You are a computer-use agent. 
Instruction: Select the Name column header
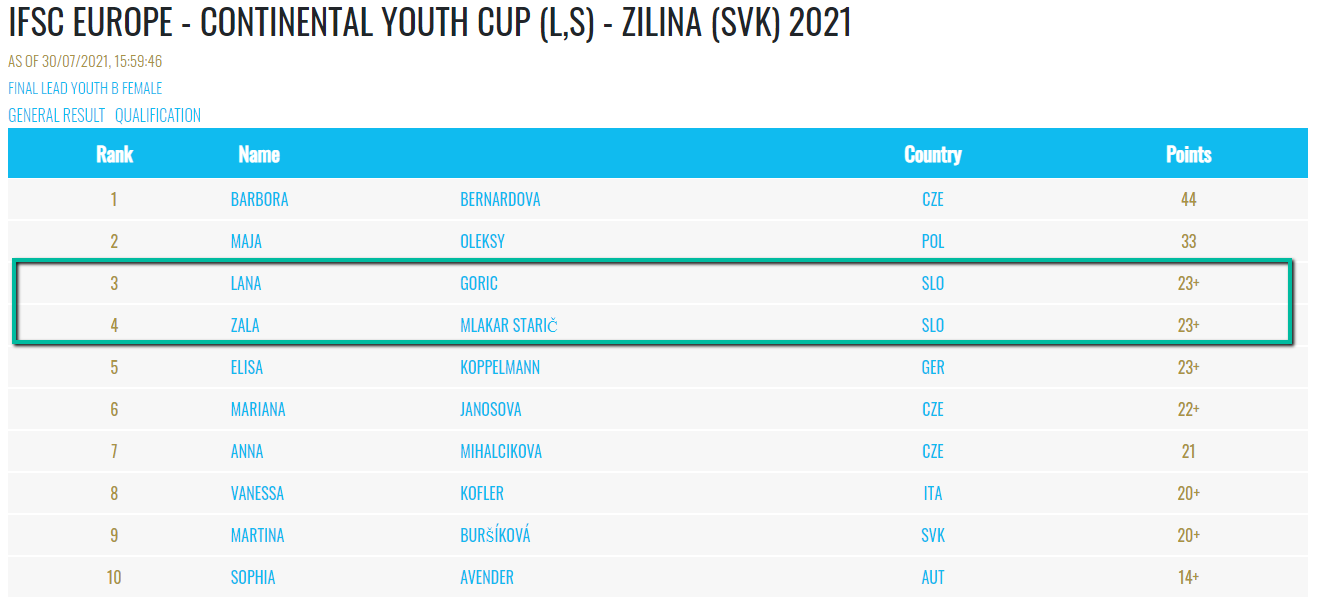(x=259, y=154)
